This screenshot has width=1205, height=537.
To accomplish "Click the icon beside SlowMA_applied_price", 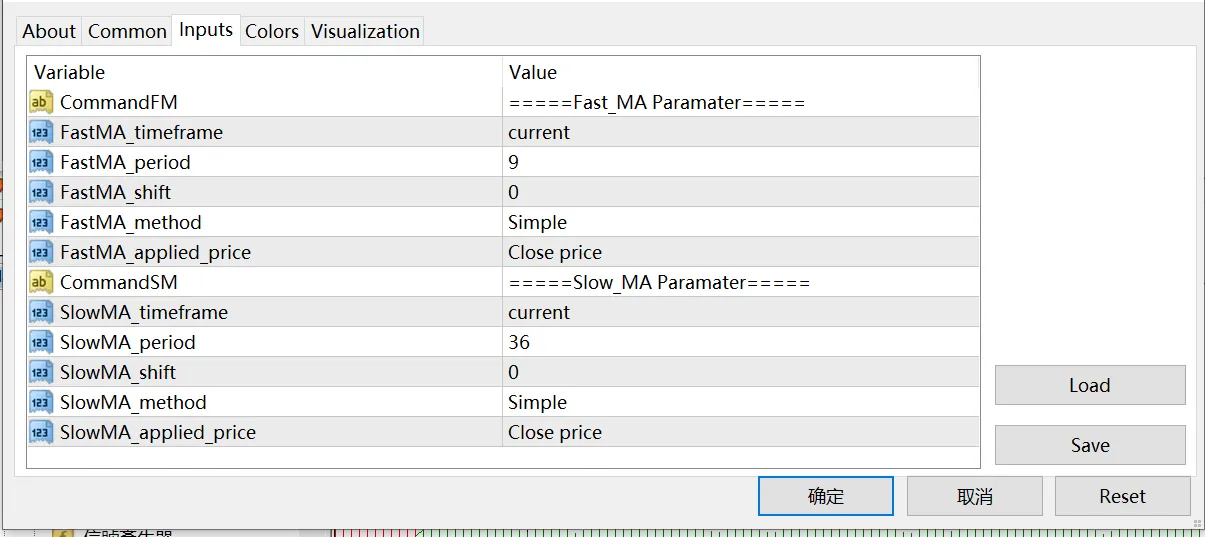I will coord(41,432).
